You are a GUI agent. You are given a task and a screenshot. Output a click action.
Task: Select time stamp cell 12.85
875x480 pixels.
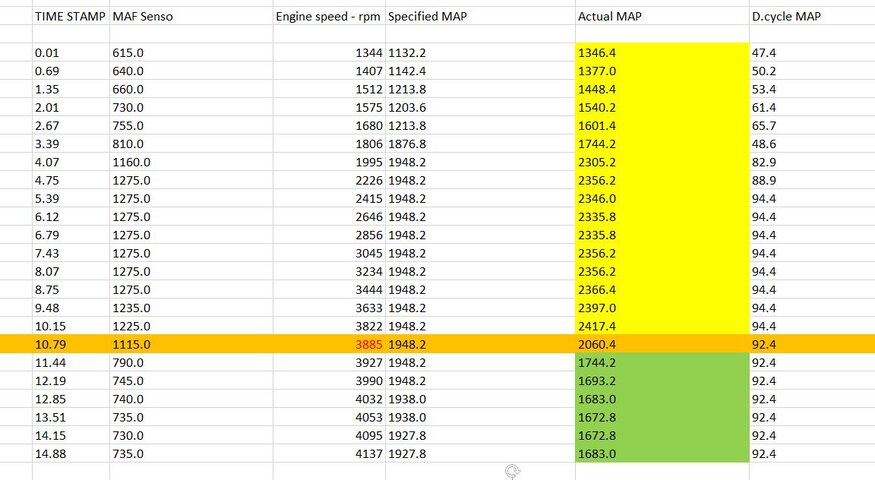click(x=70, y=399)
